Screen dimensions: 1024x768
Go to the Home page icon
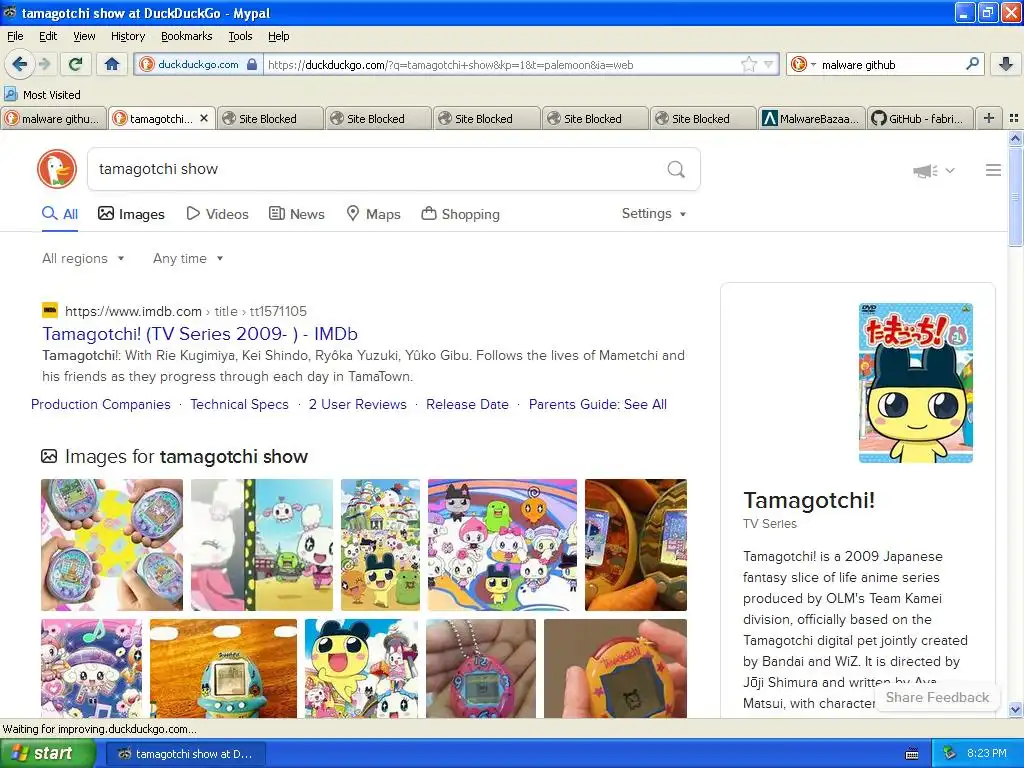pos(112,64)
